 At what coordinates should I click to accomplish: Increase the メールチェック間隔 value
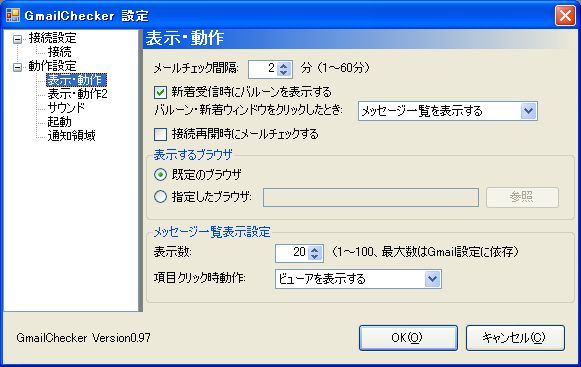[283, 65]
